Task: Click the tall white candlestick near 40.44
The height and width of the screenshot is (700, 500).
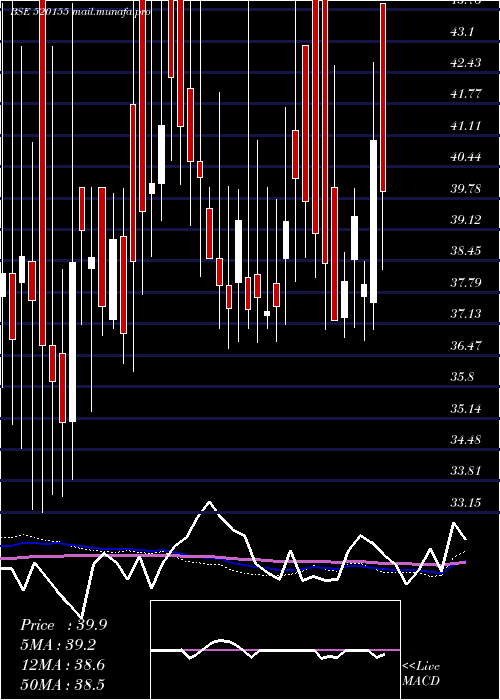Action: (373, 221)
